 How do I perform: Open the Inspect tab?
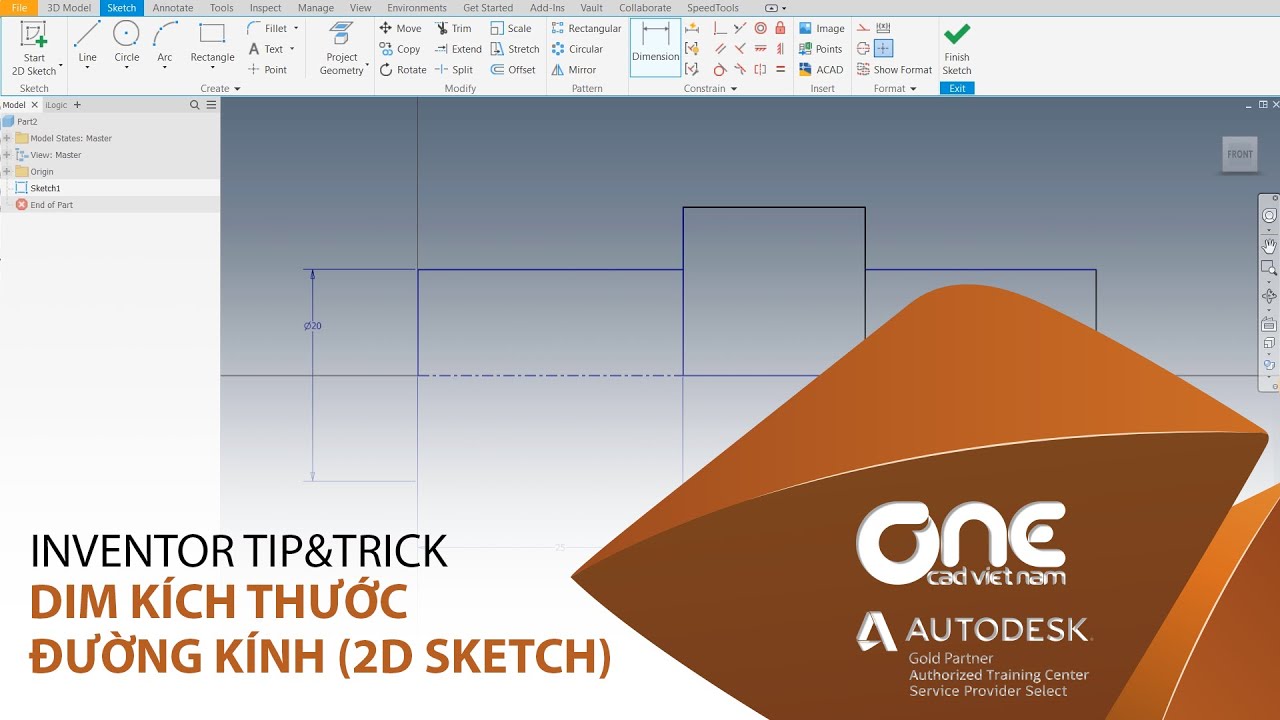[266, 7]
